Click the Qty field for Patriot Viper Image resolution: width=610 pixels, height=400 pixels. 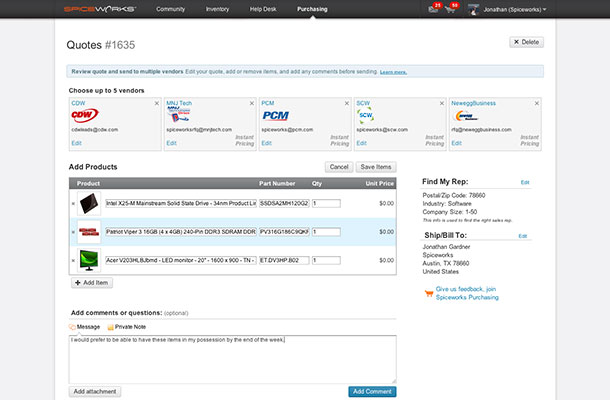pos(326,232)
